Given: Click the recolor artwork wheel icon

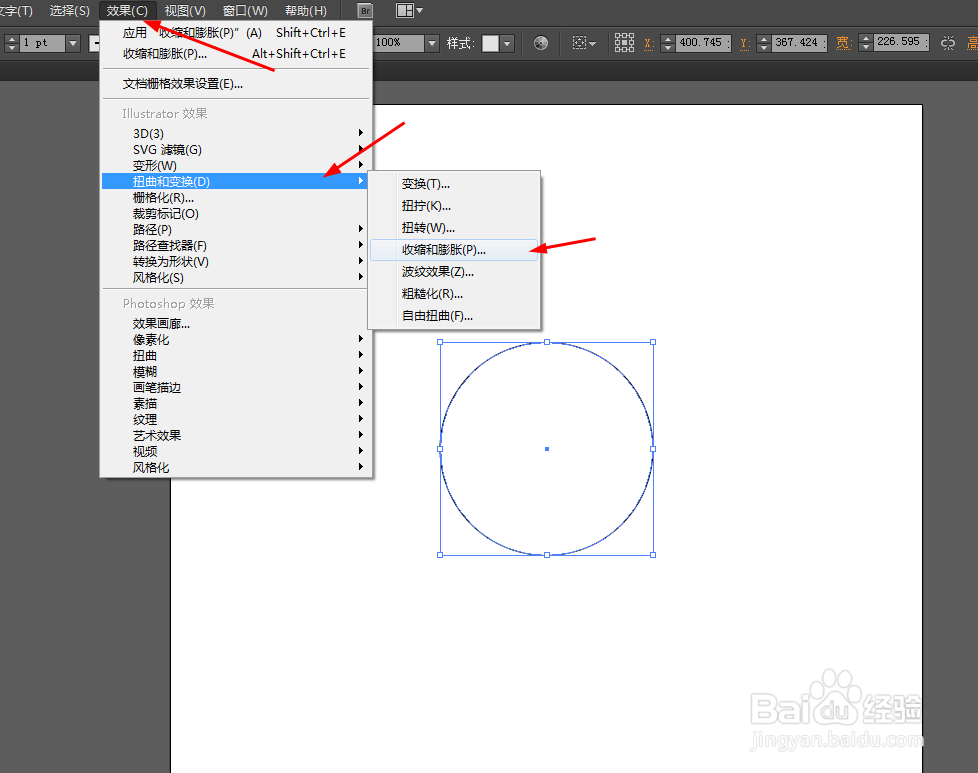Looking at the screenshot, I should (541, 43).
